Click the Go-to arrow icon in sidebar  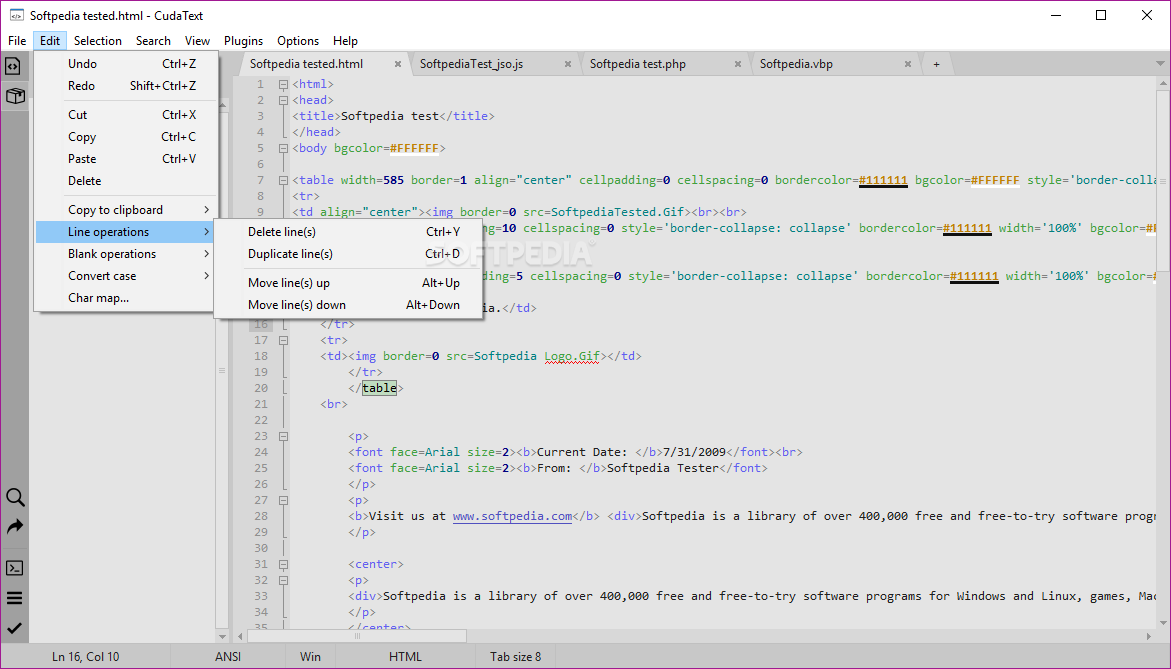15,527
